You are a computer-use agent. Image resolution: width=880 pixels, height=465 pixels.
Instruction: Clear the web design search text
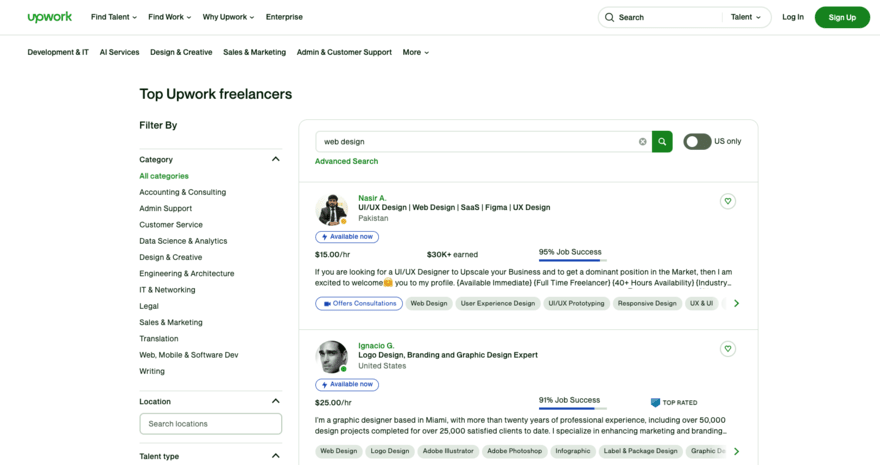click(x=642, y=142)
